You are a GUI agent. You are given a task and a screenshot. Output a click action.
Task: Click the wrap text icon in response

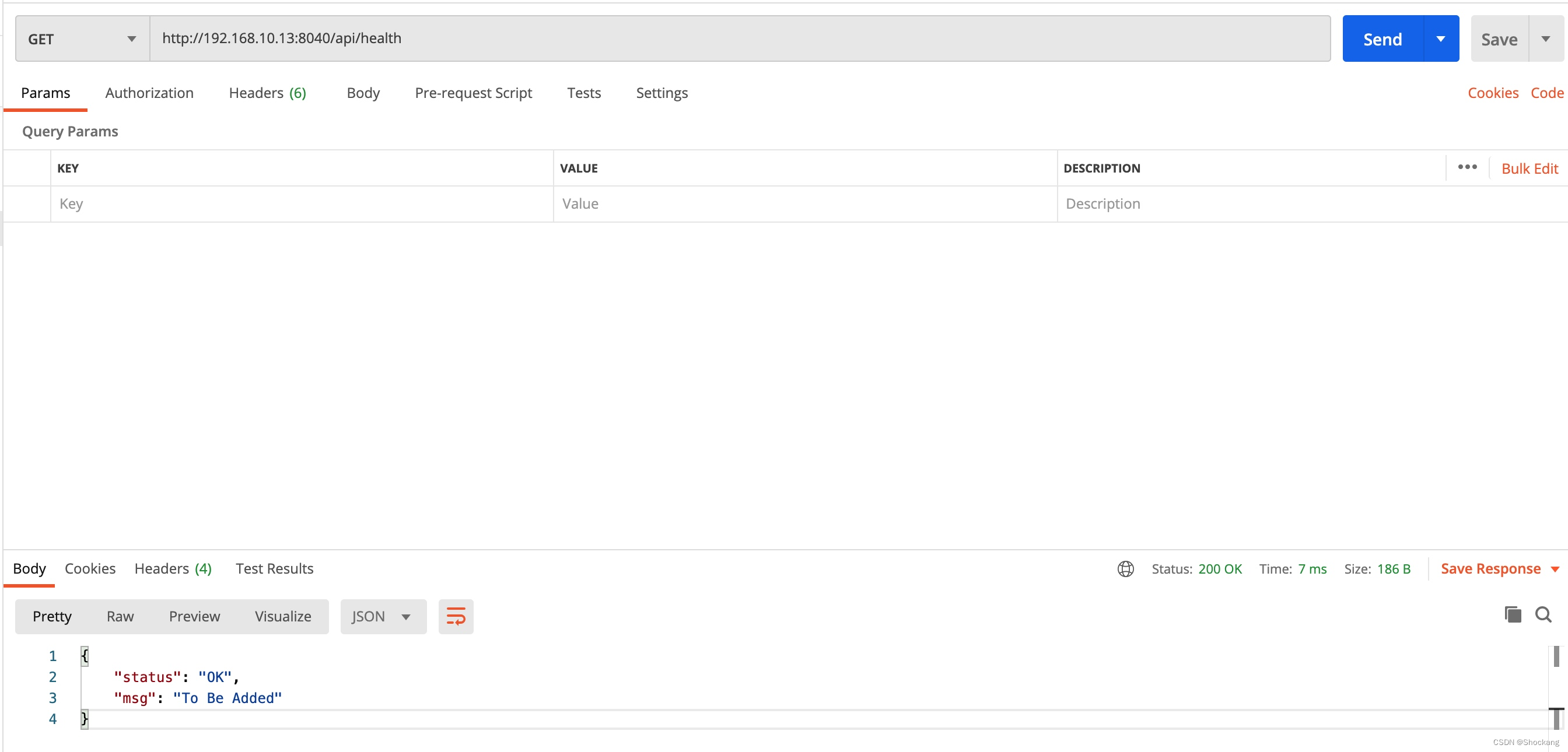click(455, 616)
